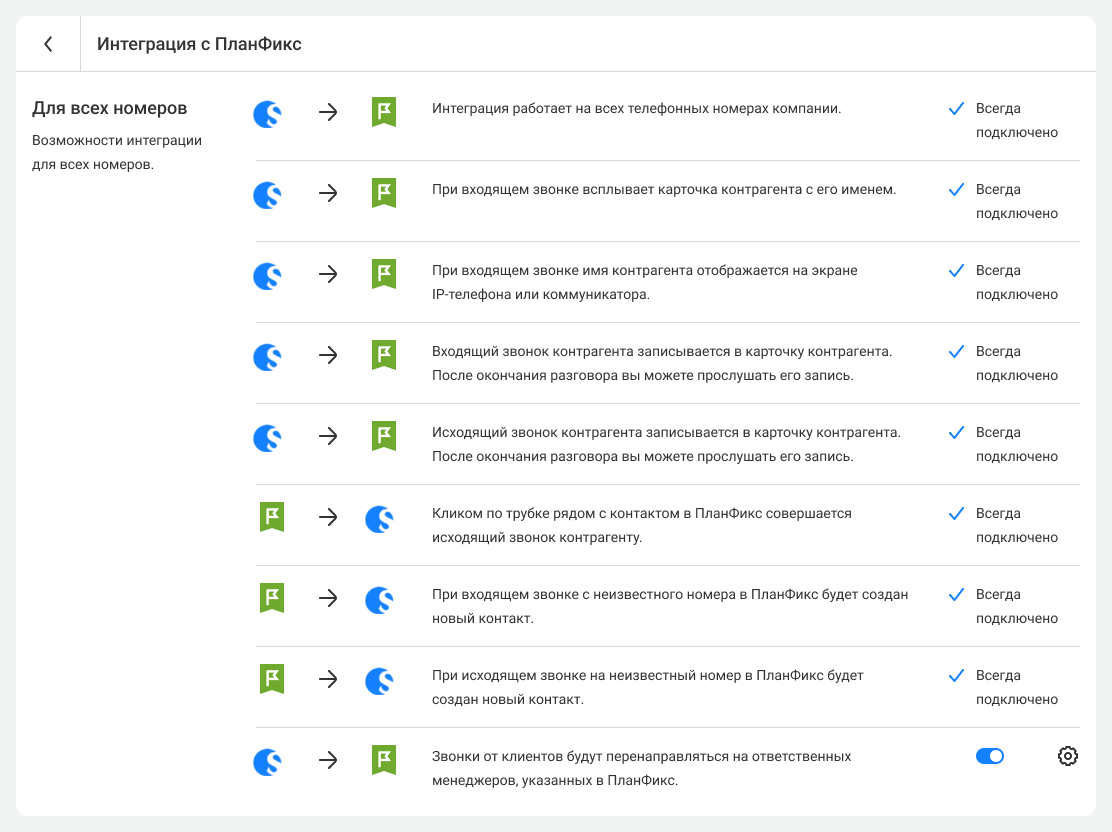Click 'Всегда подключено' in 'Интеграция работает' row

click(1017, 121)
